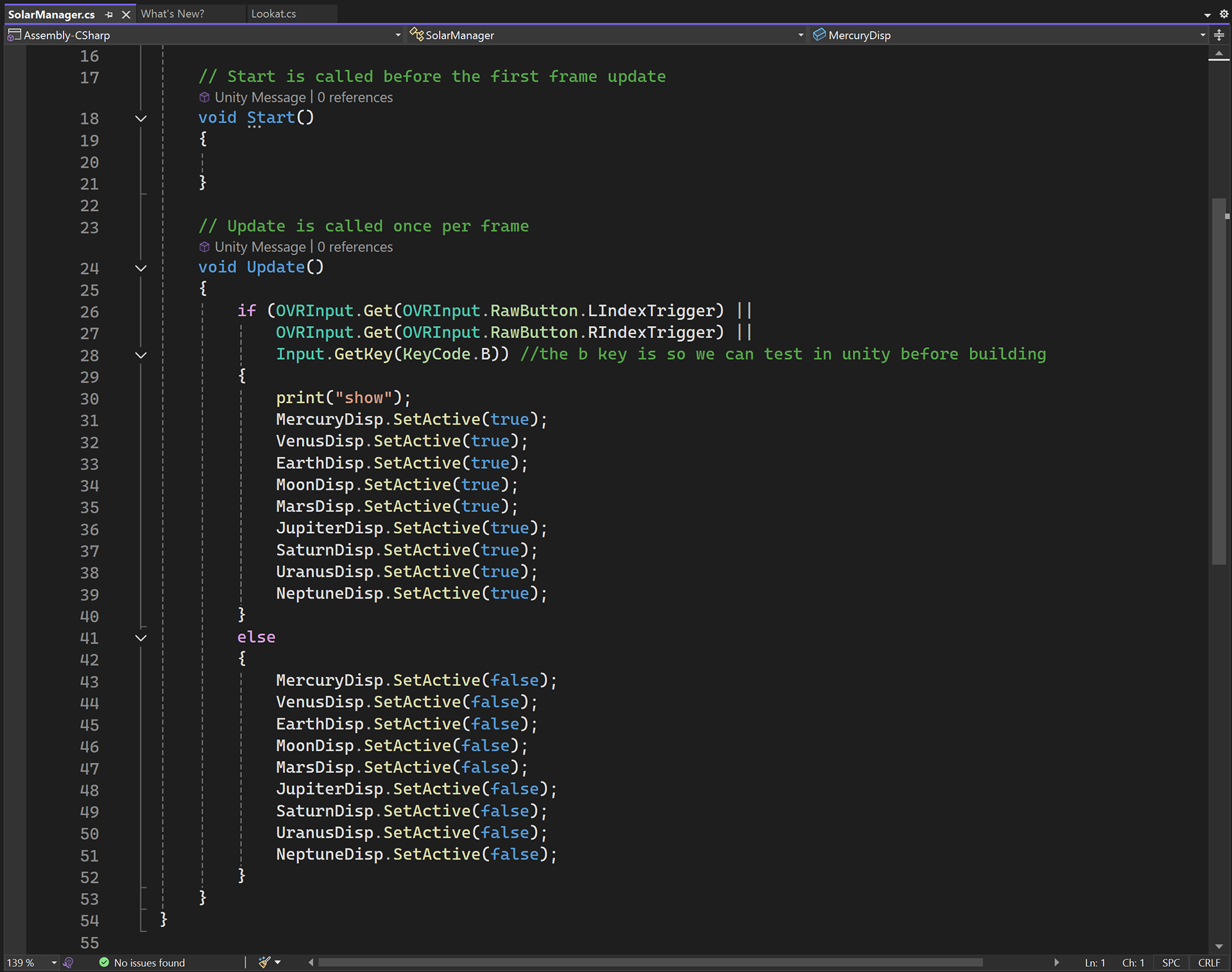Open the tab overflow list arrow
This screenshot has height=972, width=1232.
click(1207, 15)
